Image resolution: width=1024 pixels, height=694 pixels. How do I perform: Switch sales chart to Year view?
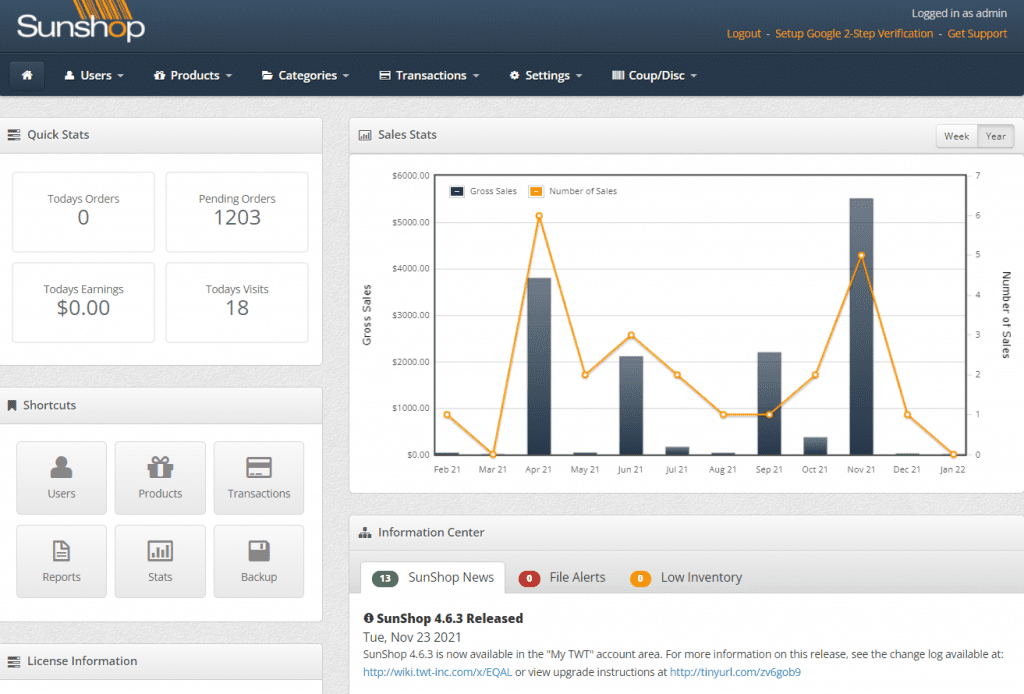pos(995,136)
